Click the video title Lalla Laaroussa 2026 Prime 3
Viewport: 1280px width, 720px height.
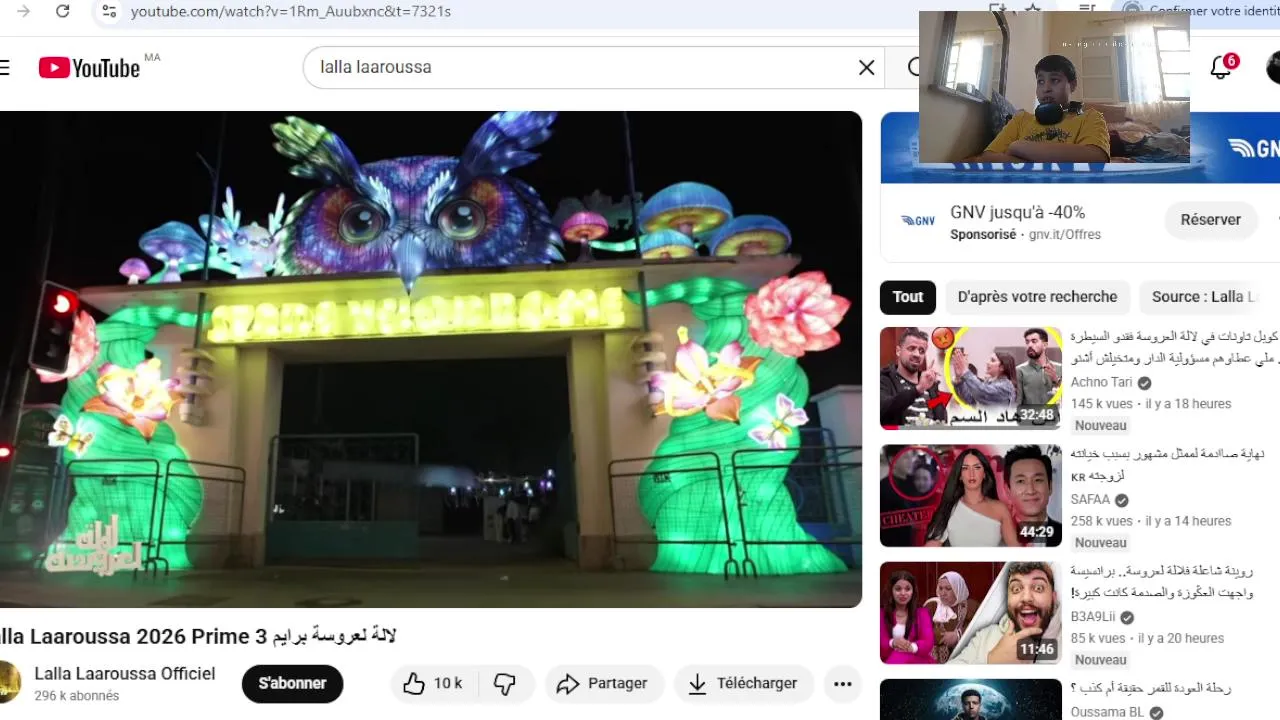pyautogui.click(x=198, y=636)
